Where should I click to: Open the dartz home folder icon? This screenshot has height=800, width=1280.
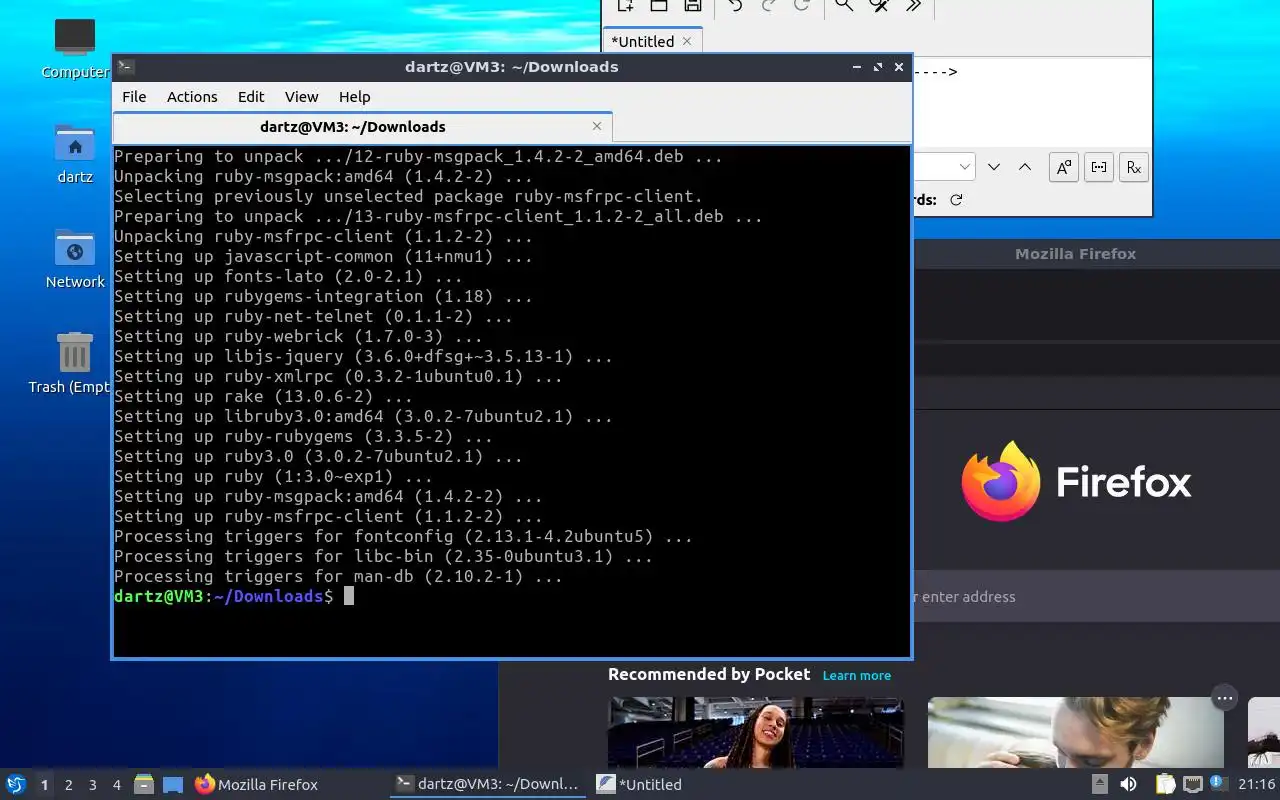(75, 153)
